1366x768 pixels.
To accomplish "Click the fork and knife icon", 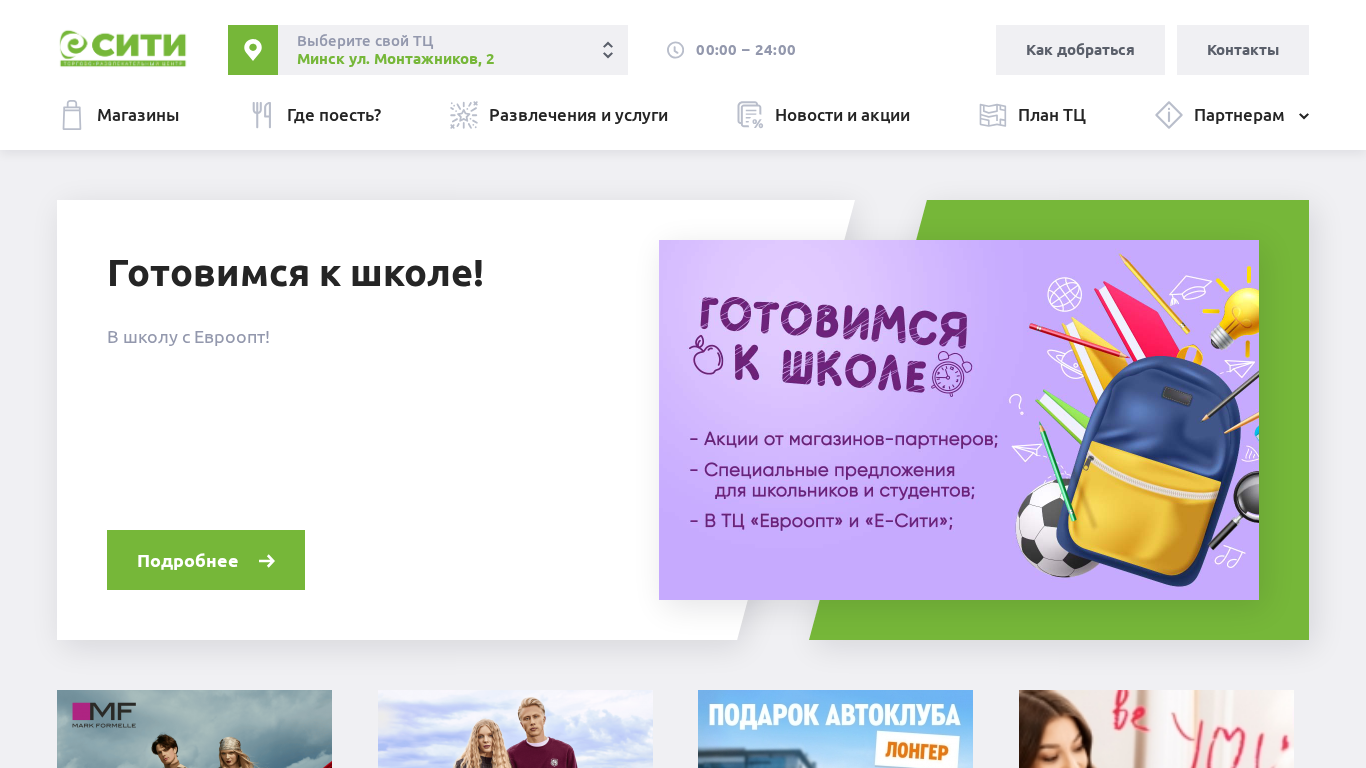I will coord(262,115).
